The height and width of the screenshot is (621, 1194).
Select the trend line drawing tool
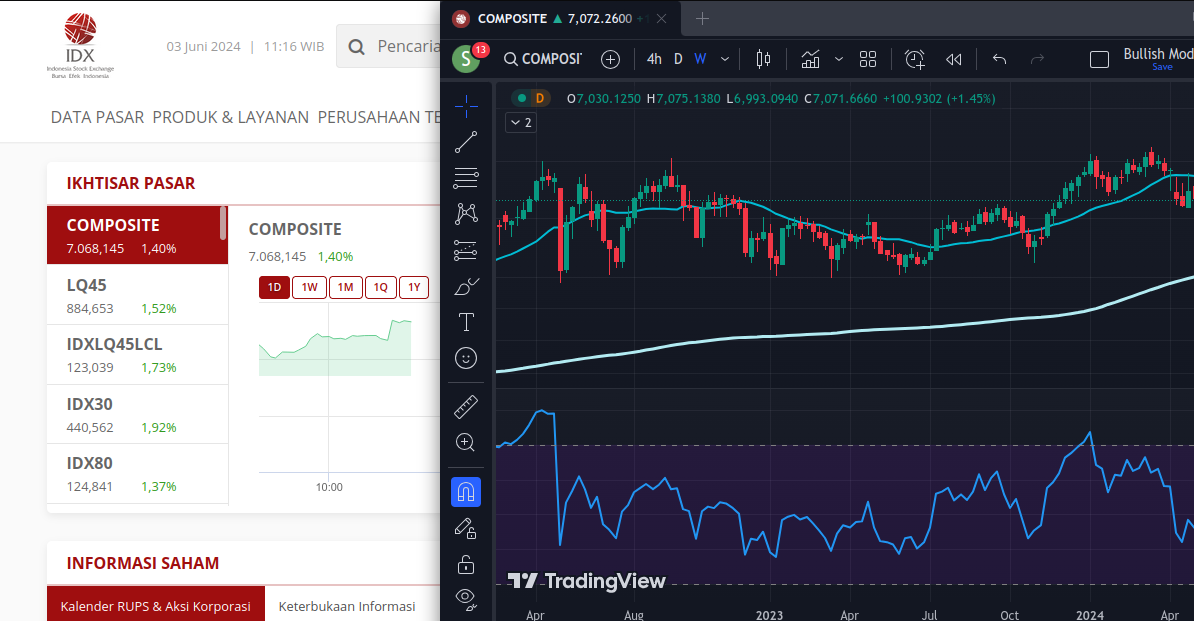[466, 142]
